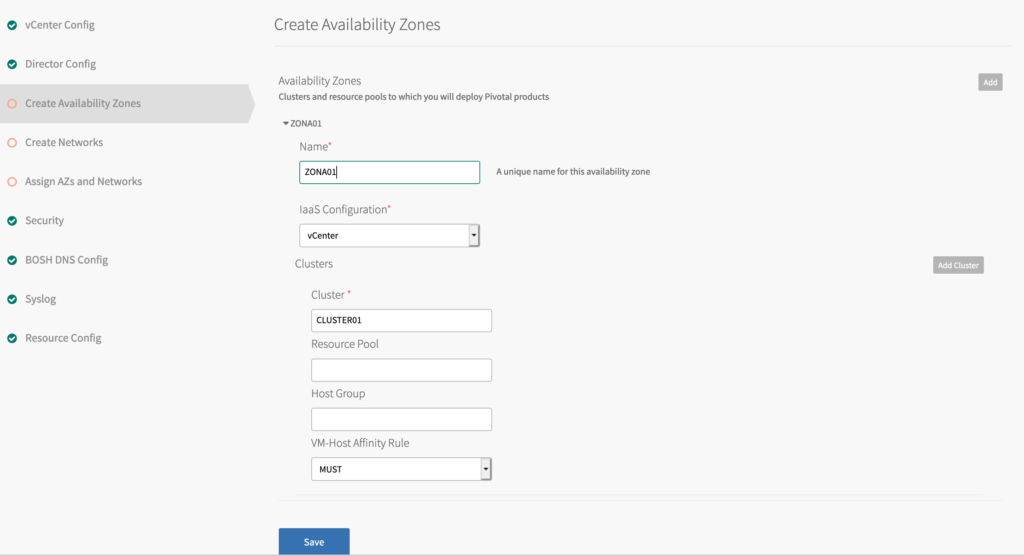Open Assign AZs and Networks
This screenshot has width=1024, height=556.
(x=83, y=182)
